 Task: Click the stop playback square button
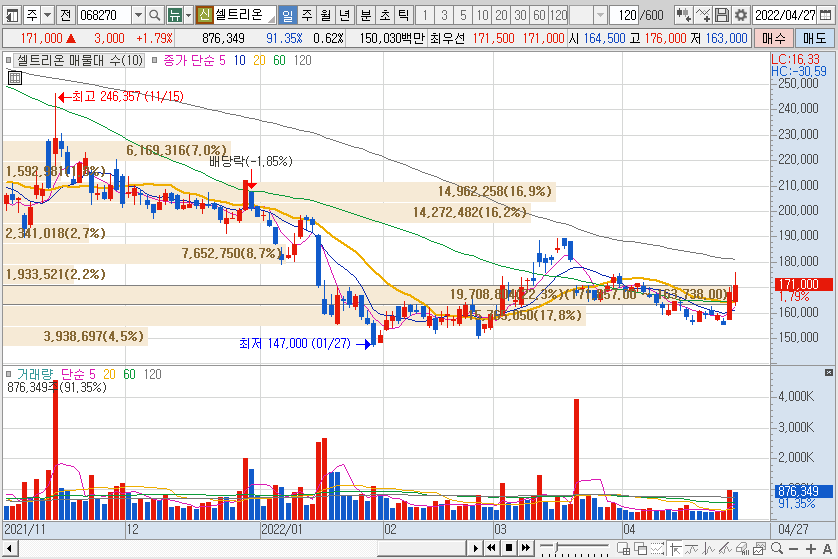coord(509,548)
